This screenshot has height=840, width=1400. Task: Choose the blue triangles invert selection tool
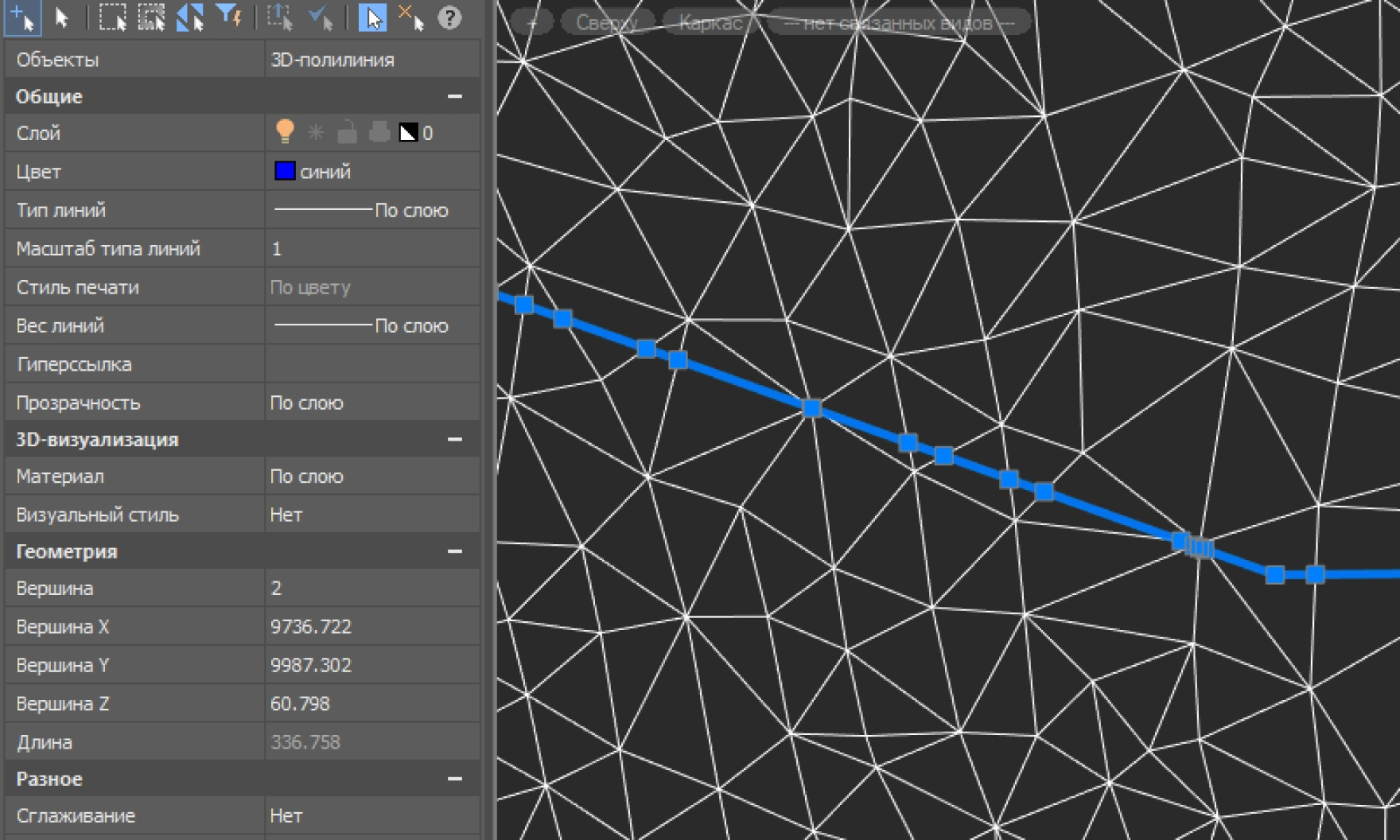(190, 17)
